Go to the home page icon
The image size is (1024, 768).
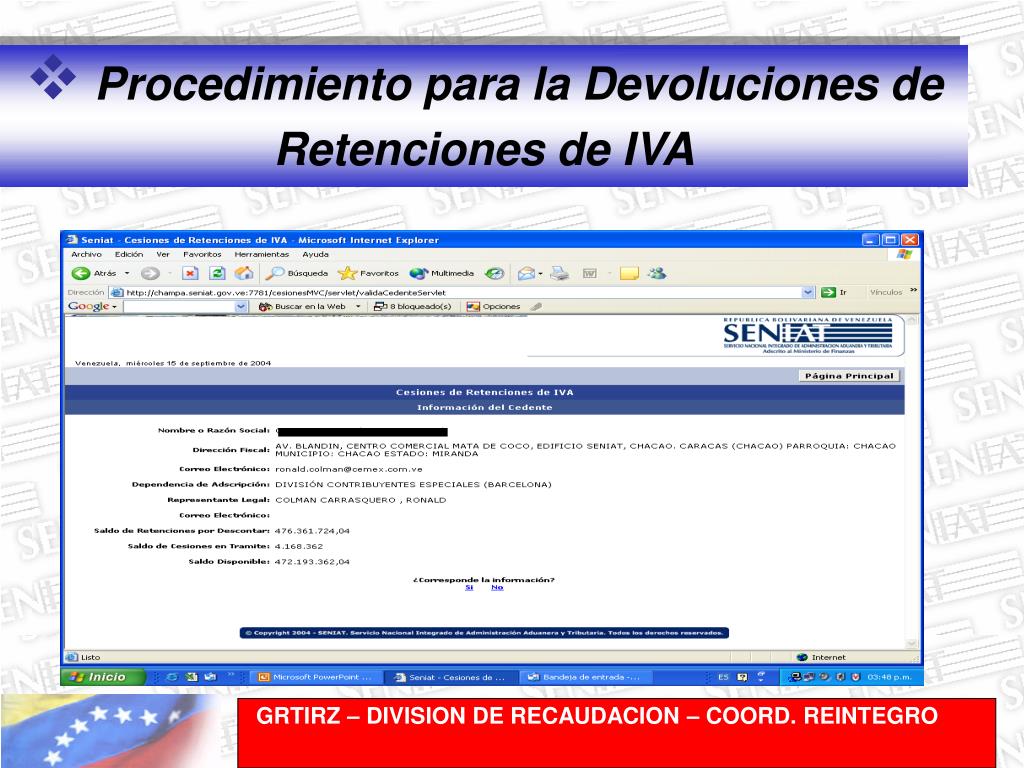click(x=244, y=273)
